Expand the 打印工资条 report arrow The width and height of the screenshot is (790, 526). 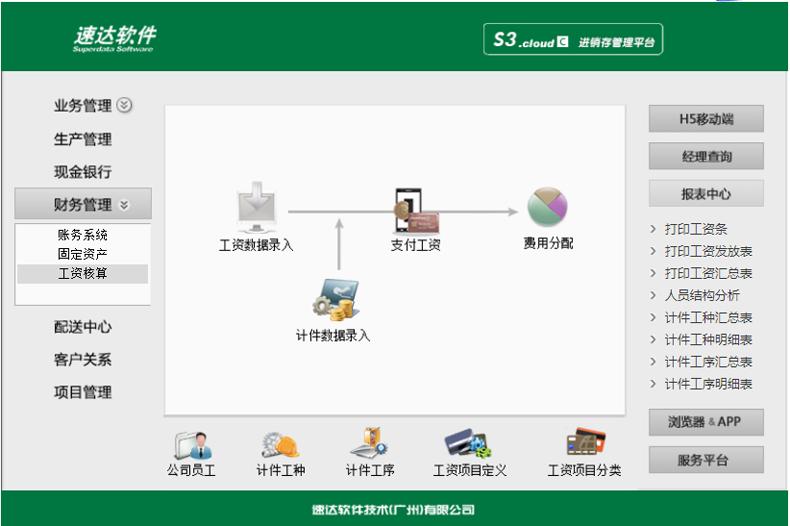coord(653,229)
